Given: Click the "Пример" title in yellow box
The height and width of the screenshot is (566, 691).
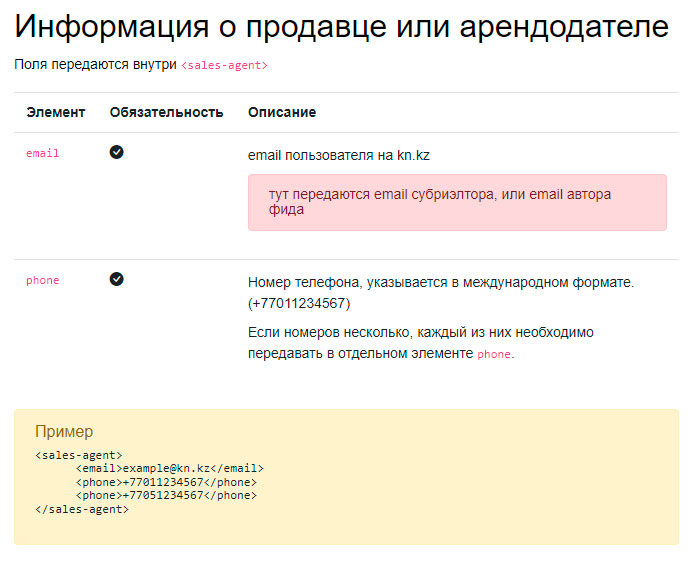Looking at the screenshot, I should click(64, 432).
